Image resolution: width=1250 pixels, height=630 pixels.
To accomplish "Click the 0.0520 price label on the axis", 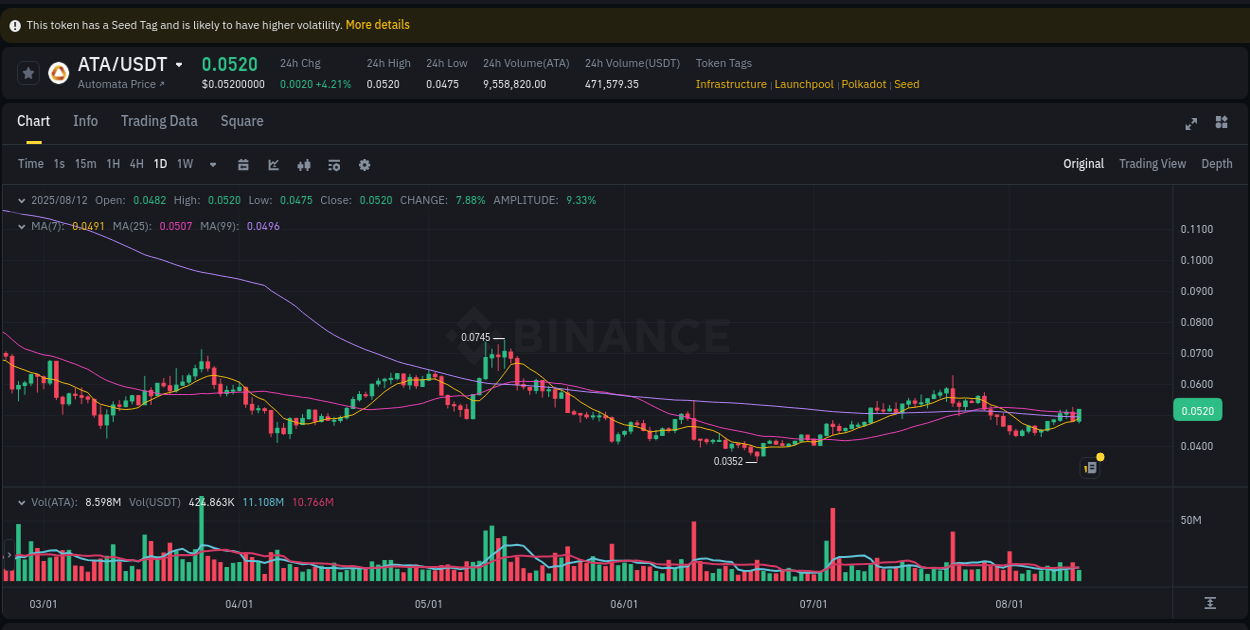I will 1197,409.
